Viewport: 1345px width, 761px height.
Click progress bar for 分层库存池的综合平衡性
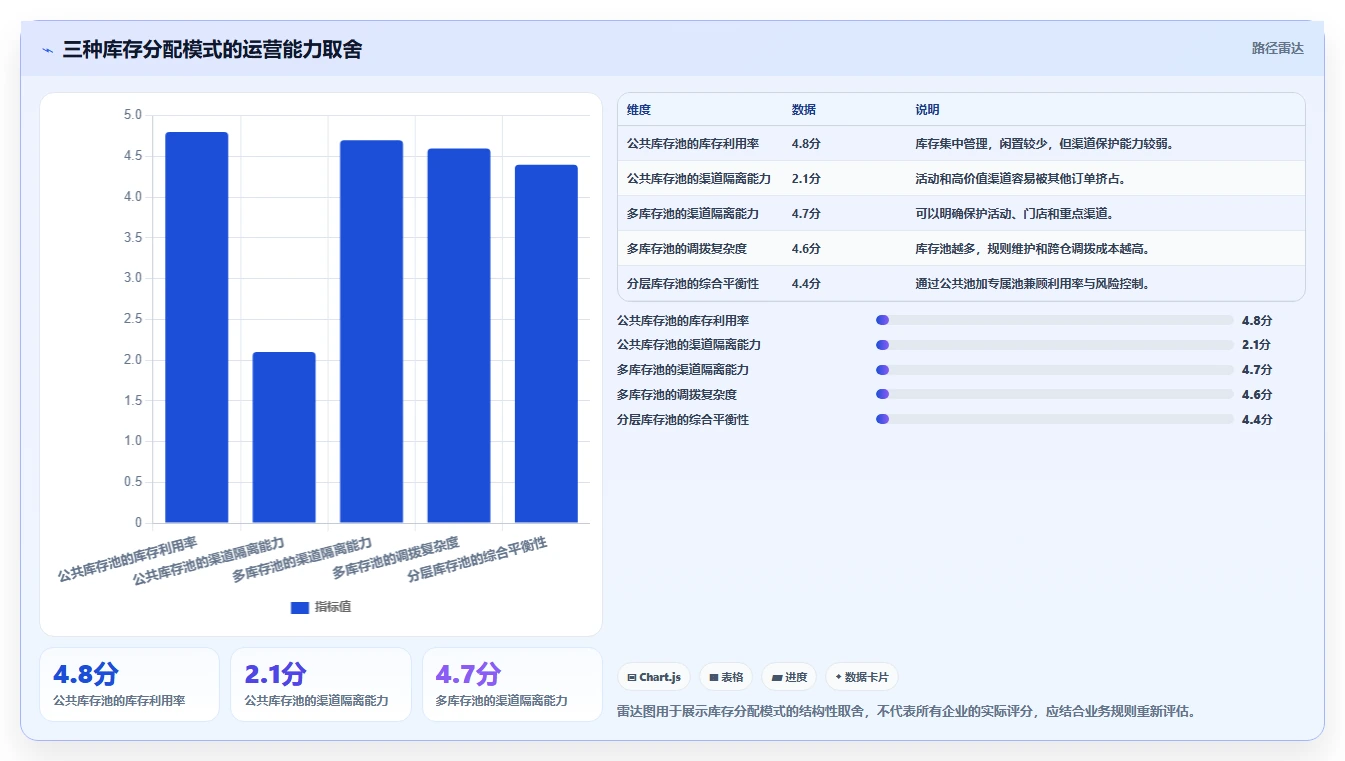[1054, 419]
